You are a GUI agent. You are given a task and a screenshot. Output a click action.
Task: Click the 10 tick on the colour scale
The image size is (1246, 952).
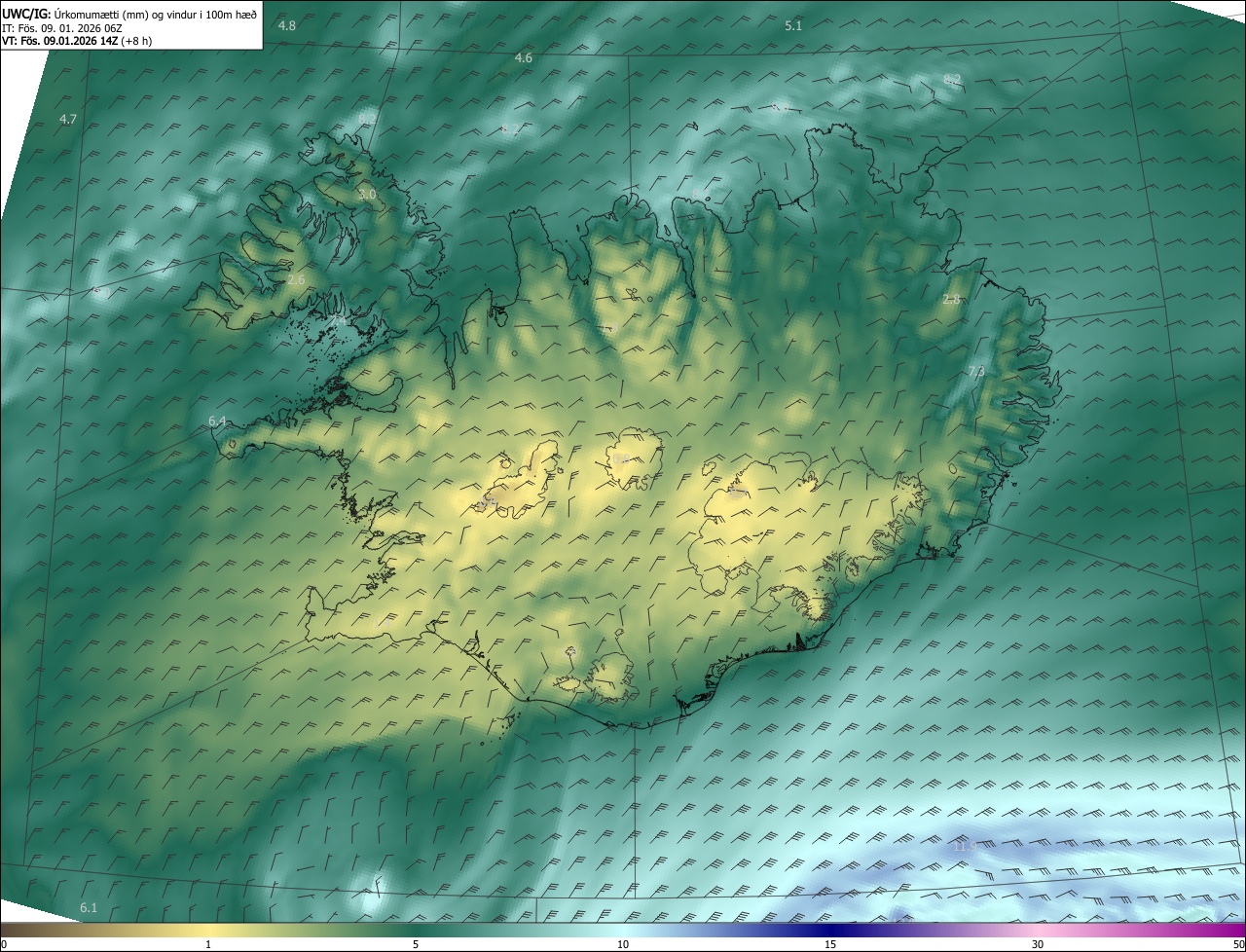coord(623,945)
